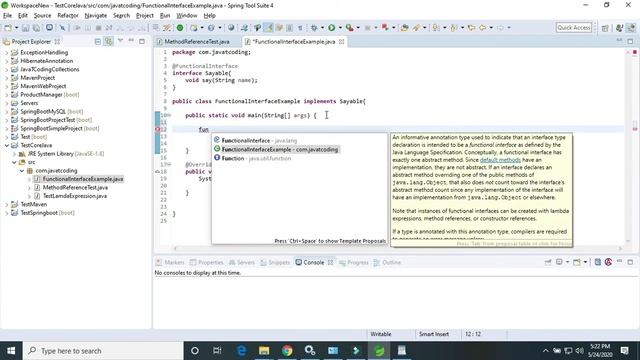Open the Window menu

[x=187, y=16]
